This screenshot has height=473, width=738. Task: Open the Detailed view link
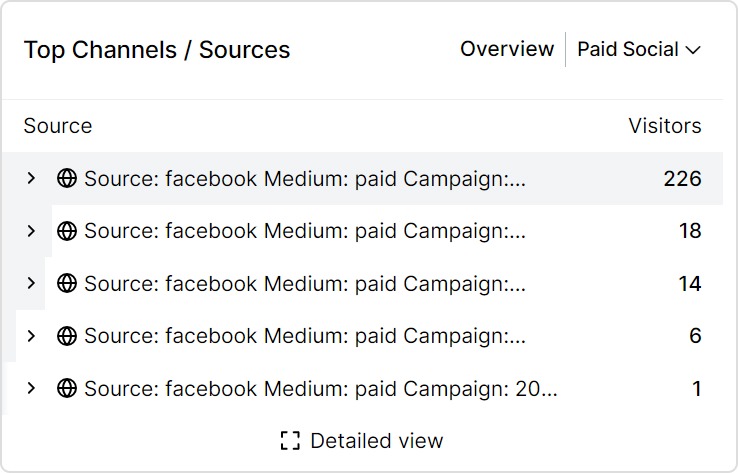pos(376,441)
